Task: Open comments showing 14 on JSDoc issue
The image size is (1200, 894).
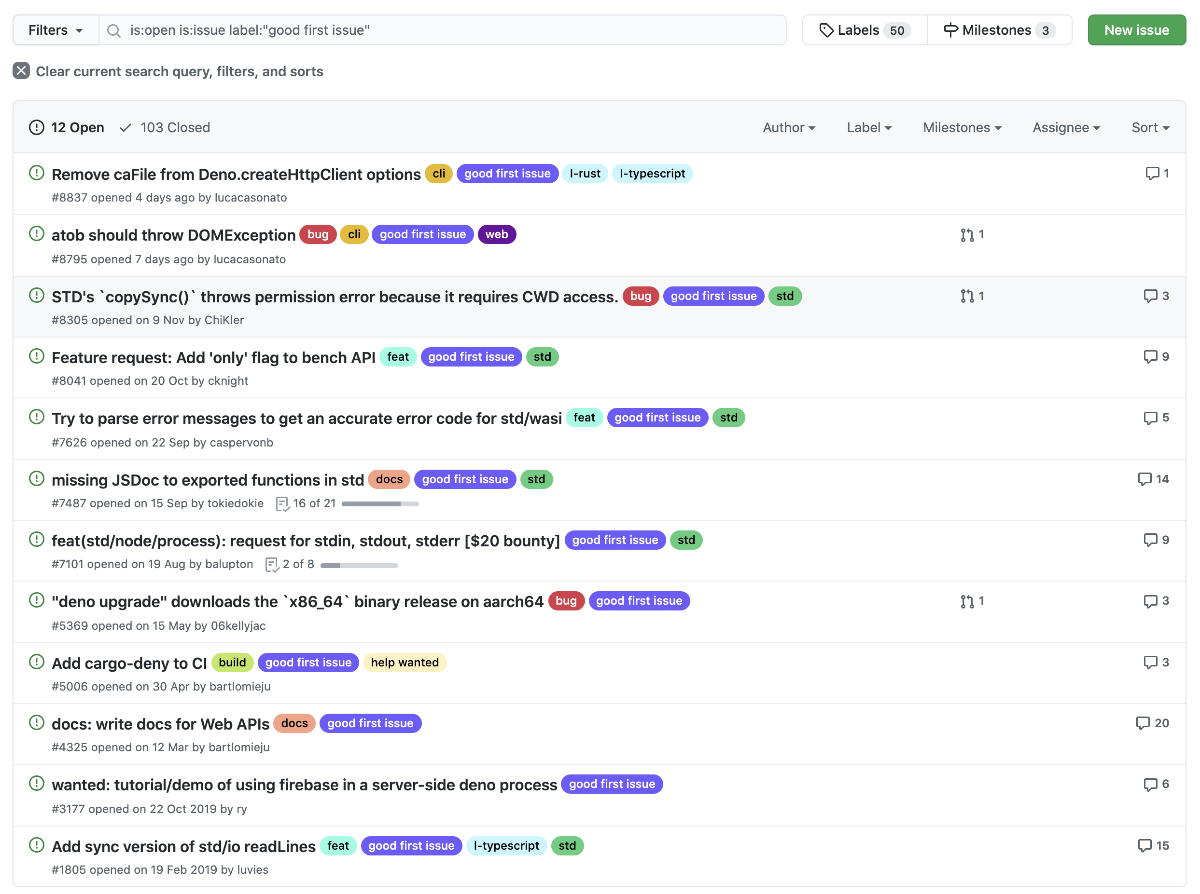Action: 1153,479
